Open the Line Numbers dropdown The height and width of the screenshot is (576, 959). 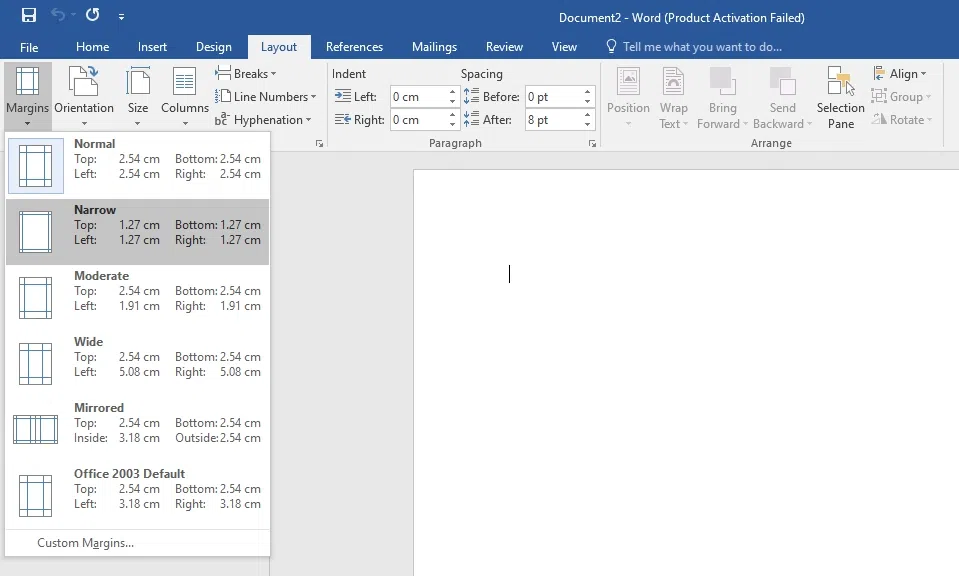tap(266, 96)
